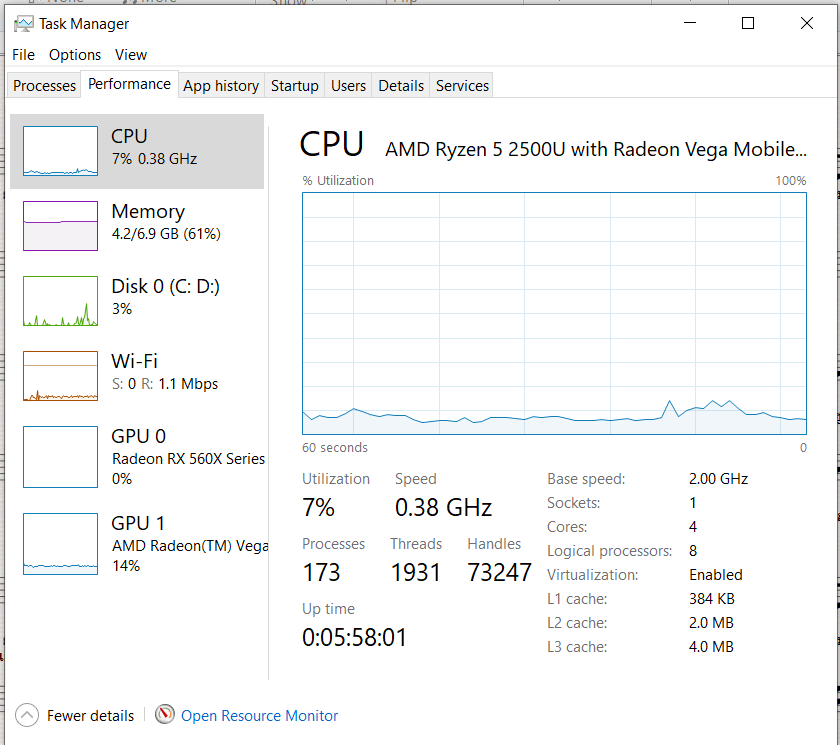Switch to the Details tab
This screenshot has width=840, height=745.
(401, 86)
